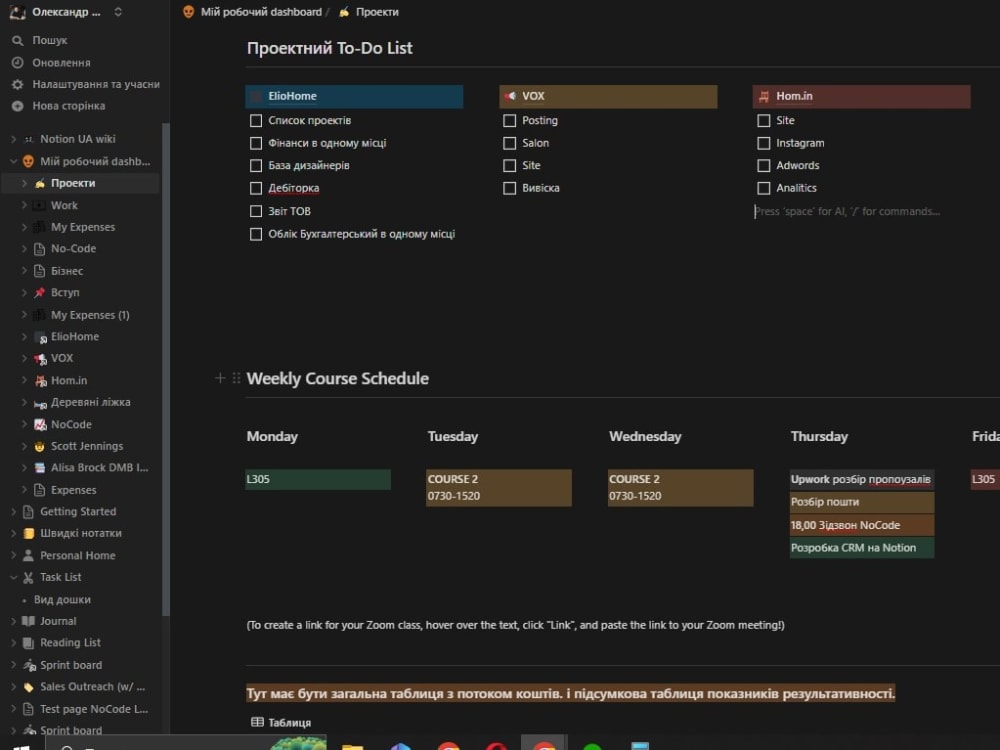Open settings gear icon in sidebar
Viewport: 1000px width, 750px height.
pyautogui.click(x=17, y=84)
